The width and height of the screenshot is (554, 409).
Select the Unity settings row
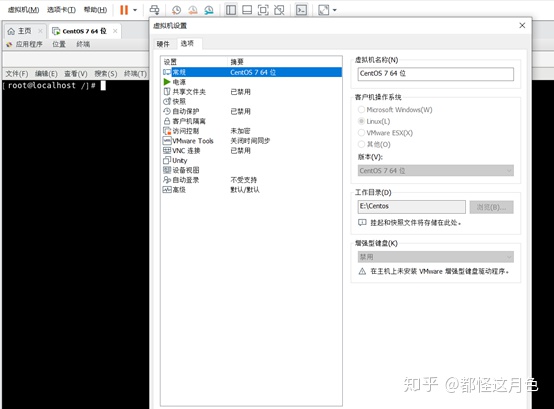point(252,160)
